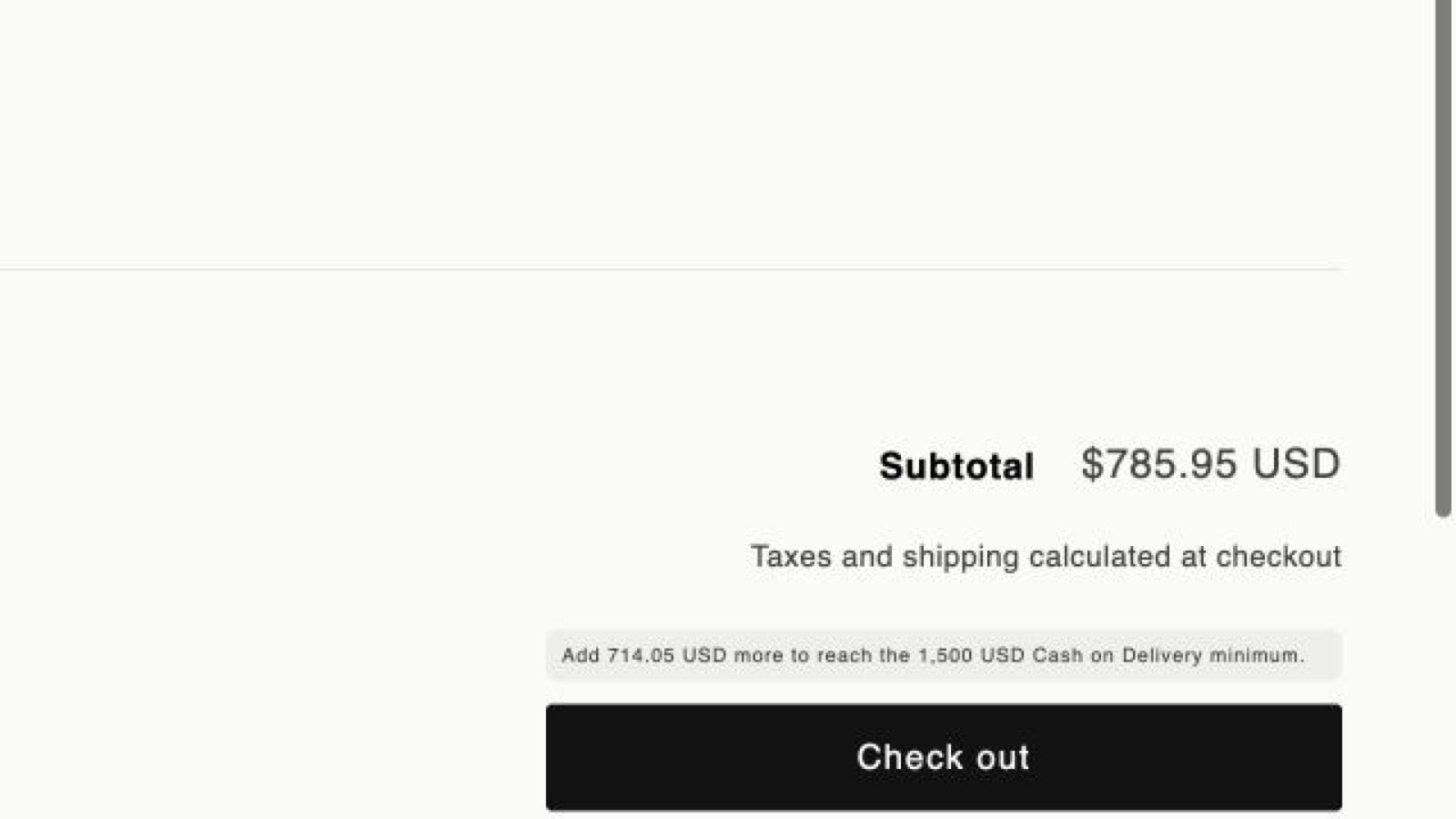Click the Cash on Delivery phrase

[x=1117, y=655]
